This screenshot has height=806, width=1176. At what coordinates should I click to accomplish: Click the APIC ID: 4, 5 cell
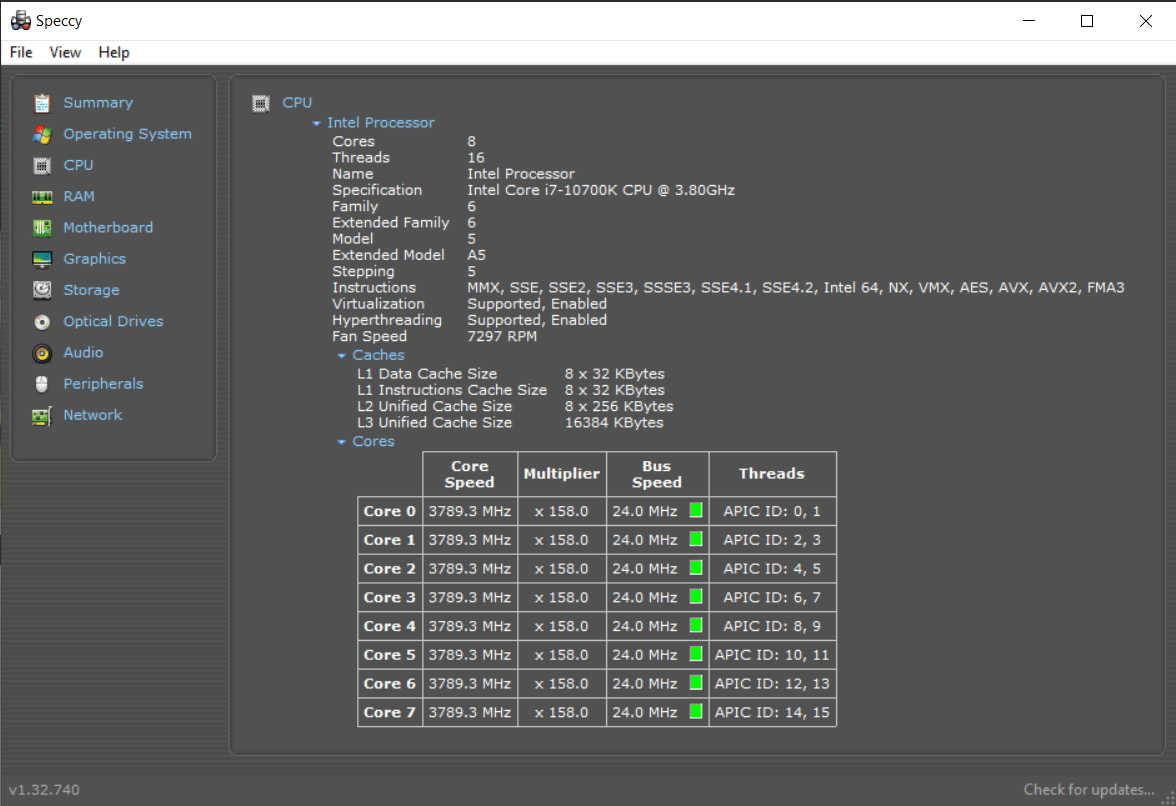772,568
